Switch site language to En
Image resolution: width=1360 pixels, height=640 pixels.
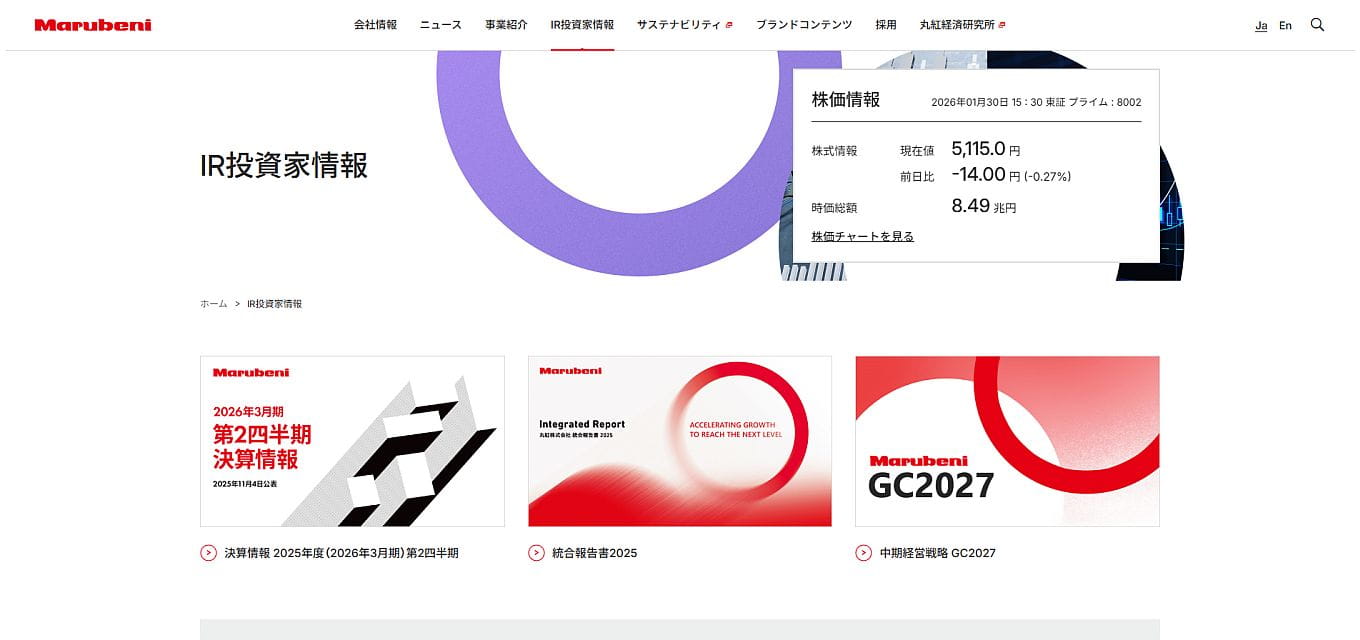pyautogui.click(x=1286, y=25)
